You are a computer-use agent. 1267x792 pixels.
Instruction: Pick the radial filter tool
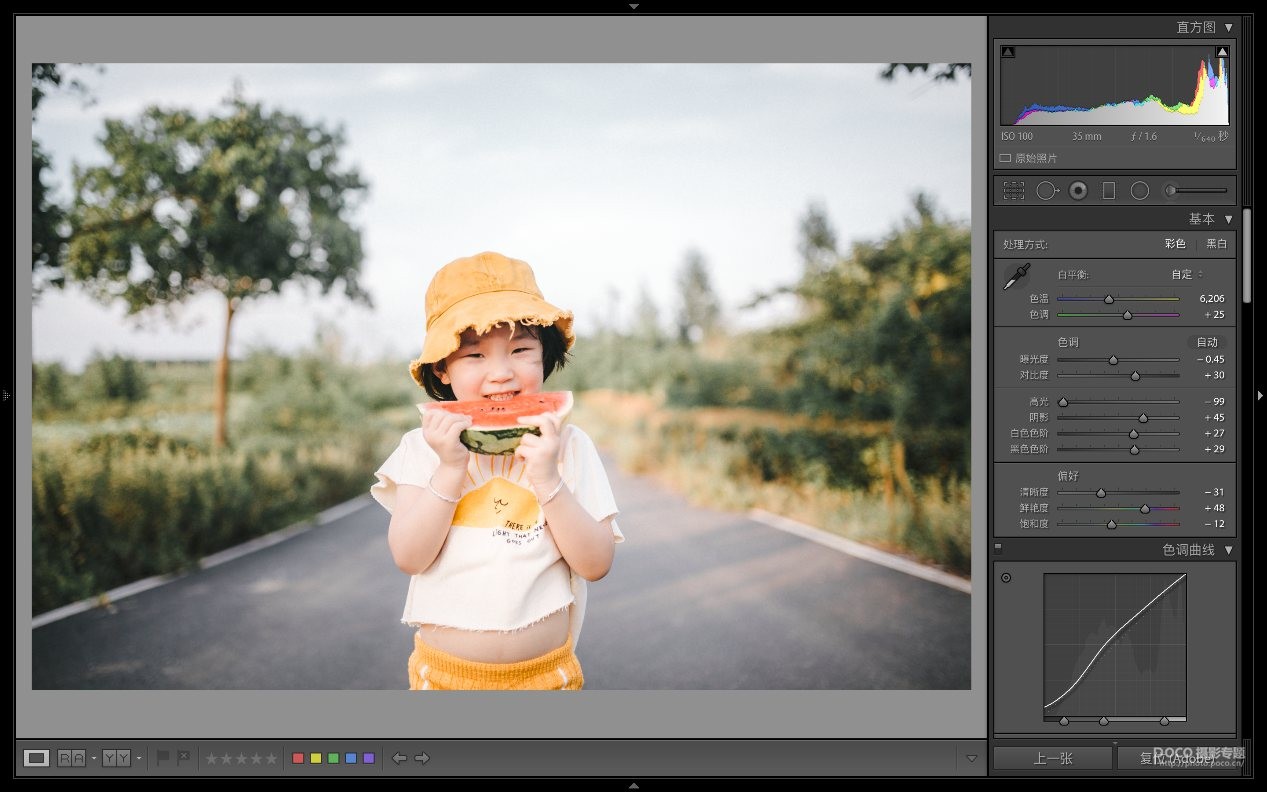pos(1139,190)
